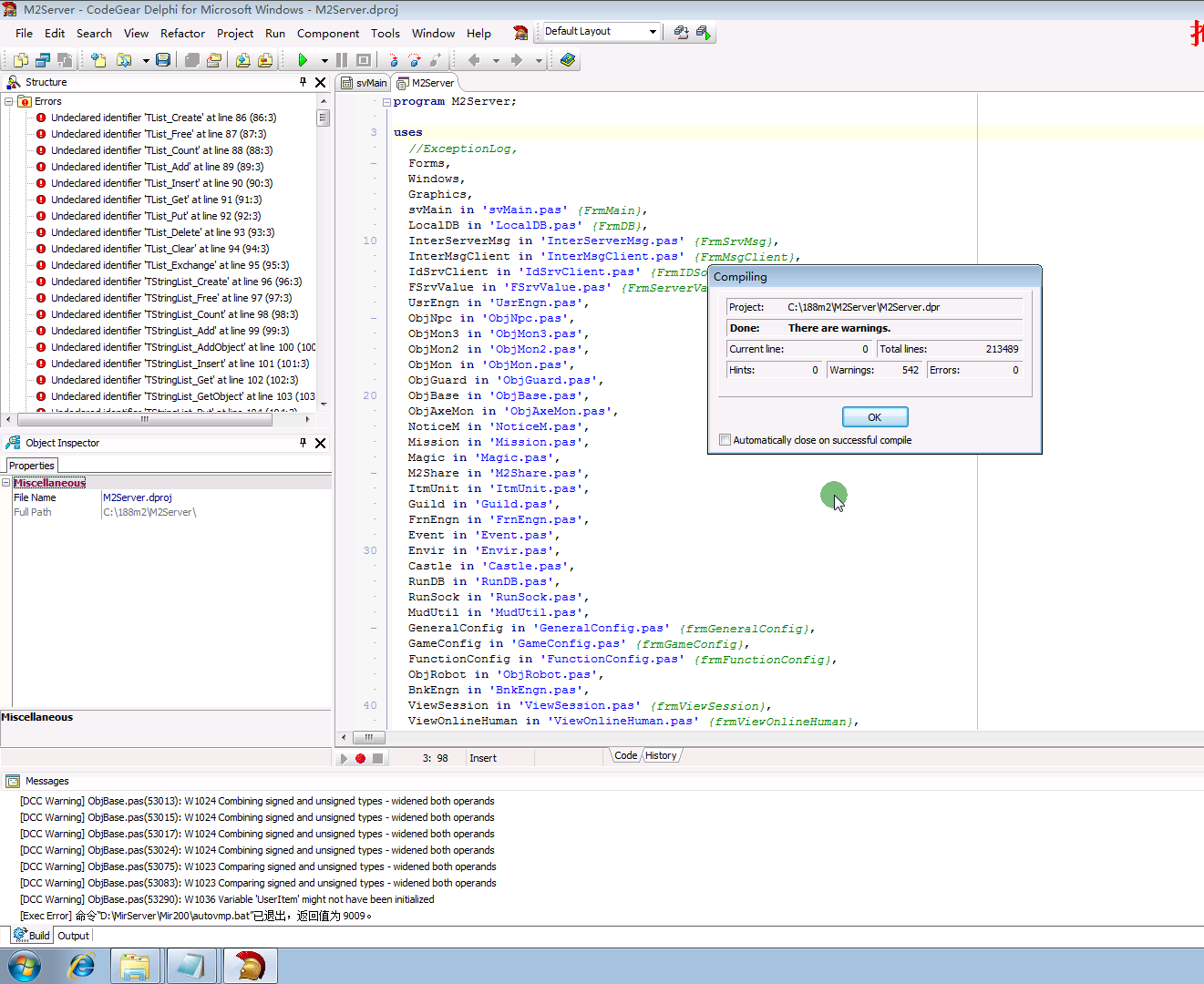Click the Save floppy disk icon
Image resolution: width=1204 pixels, height=984 pixels.
pyautogui.click(x=163, y=60)
